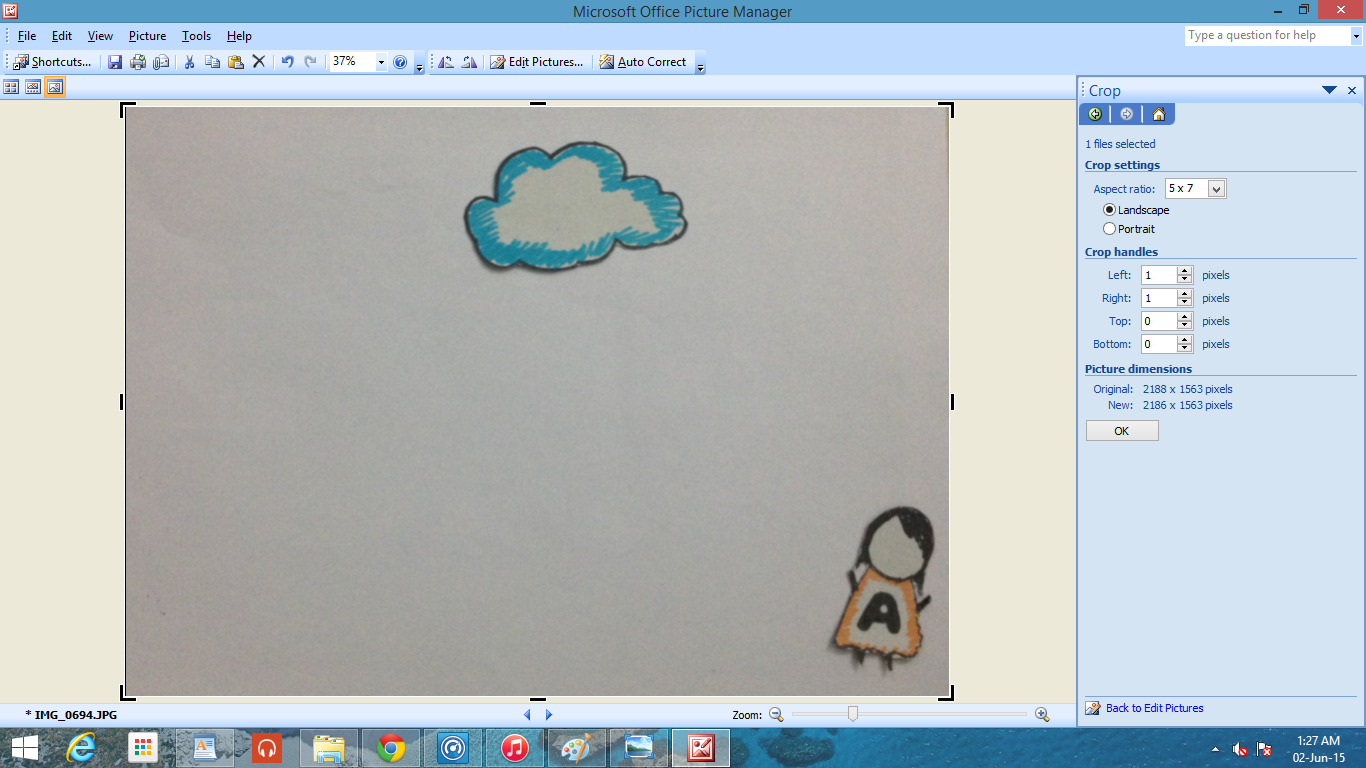Screen dimensions: 1366x768
Task: Select the Rotate Left toolbar icon
Action: (x=446, y=62)
